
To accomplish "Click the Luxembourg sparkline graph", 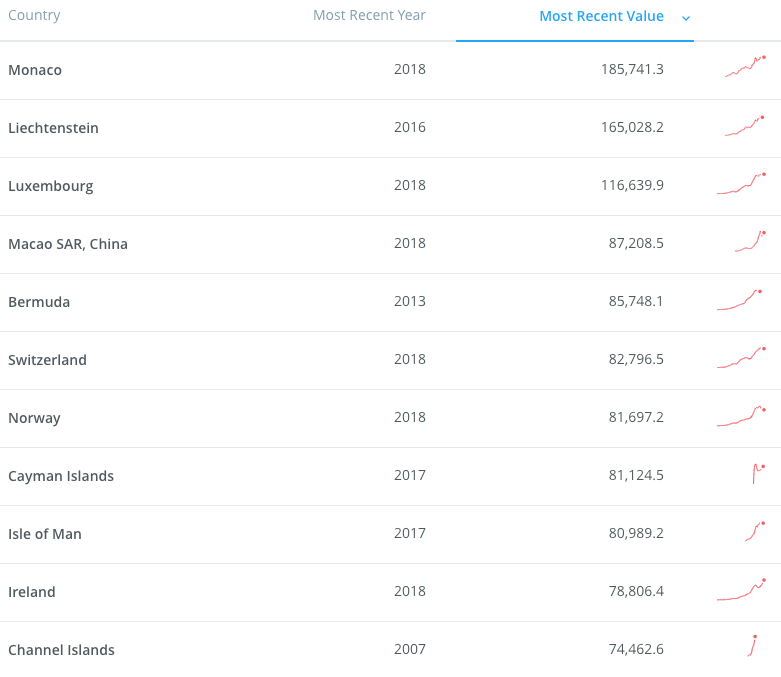I will [x=741, y=184].
